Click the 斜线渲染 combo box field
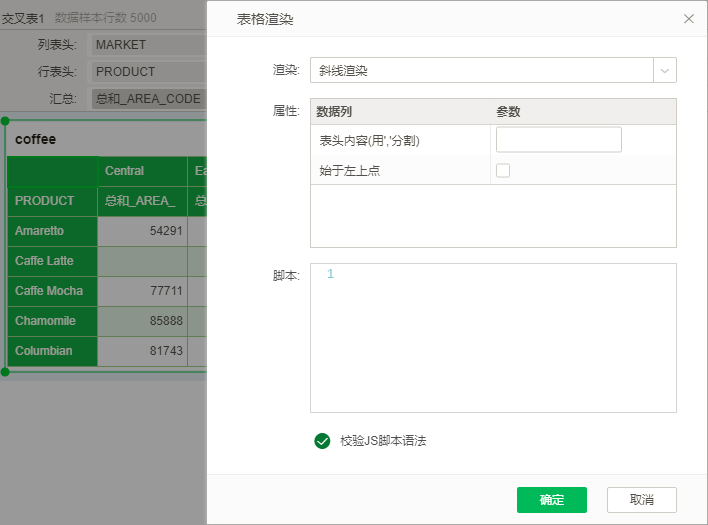 (481, 70)
